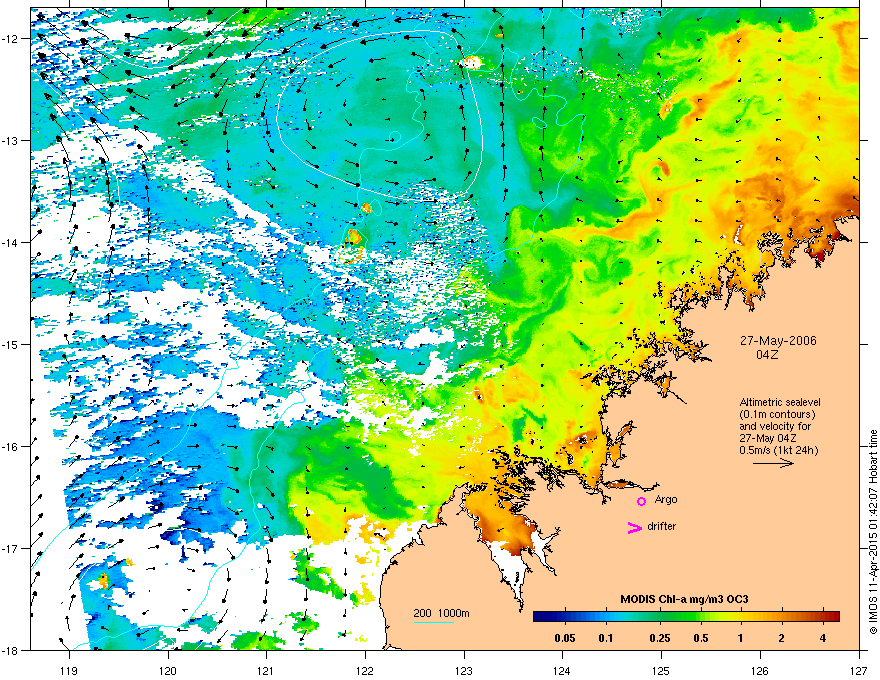Click the vertical IMOS timestamp credit text
The width and height of the screenshot is (880, 680).
[x=873, y=532]
